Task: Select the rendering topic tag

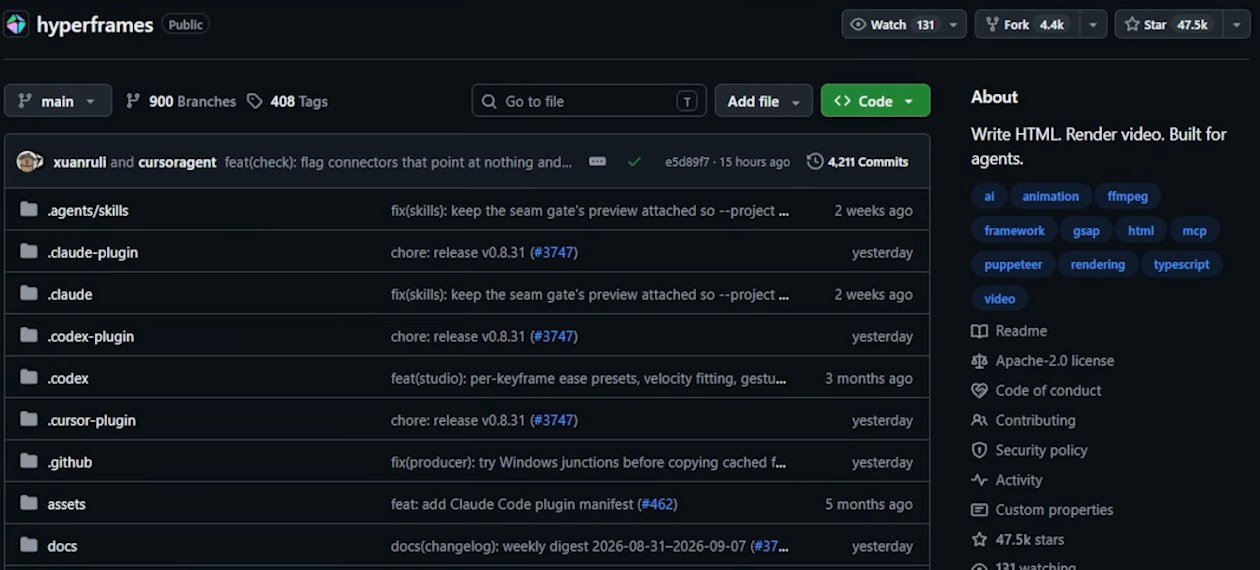Action: click(1098, 265)
